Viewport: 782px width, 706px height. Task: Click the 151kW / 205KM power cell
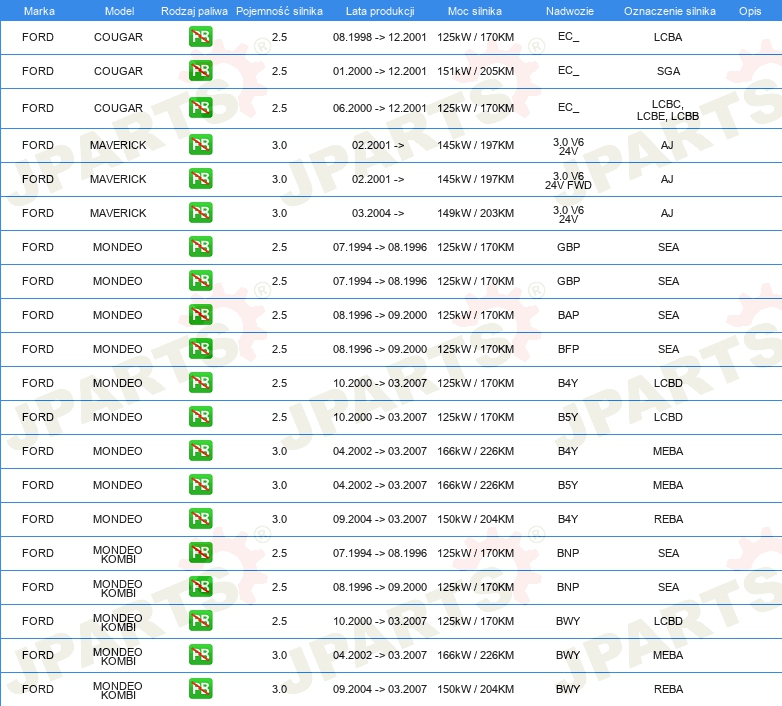pyautogui.click(x=475, y=71)
